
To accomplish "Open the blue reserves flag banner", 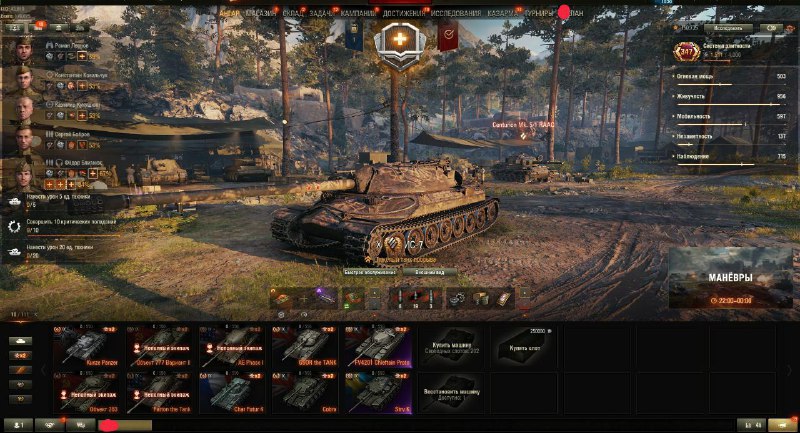I will click(x=354, y=36).
